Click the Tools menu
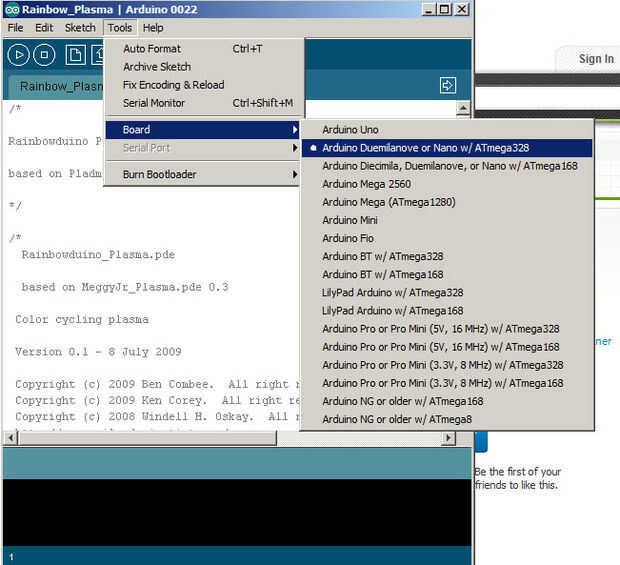620x565 pixels. 120,28
